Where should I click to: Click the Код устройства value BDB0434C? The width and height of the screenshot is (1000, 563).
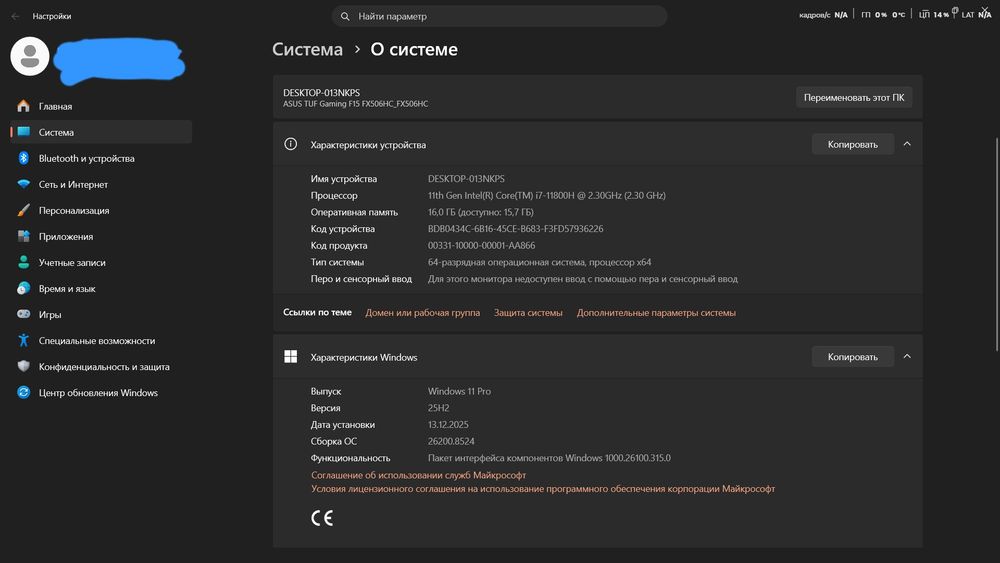tap(515, 228)
